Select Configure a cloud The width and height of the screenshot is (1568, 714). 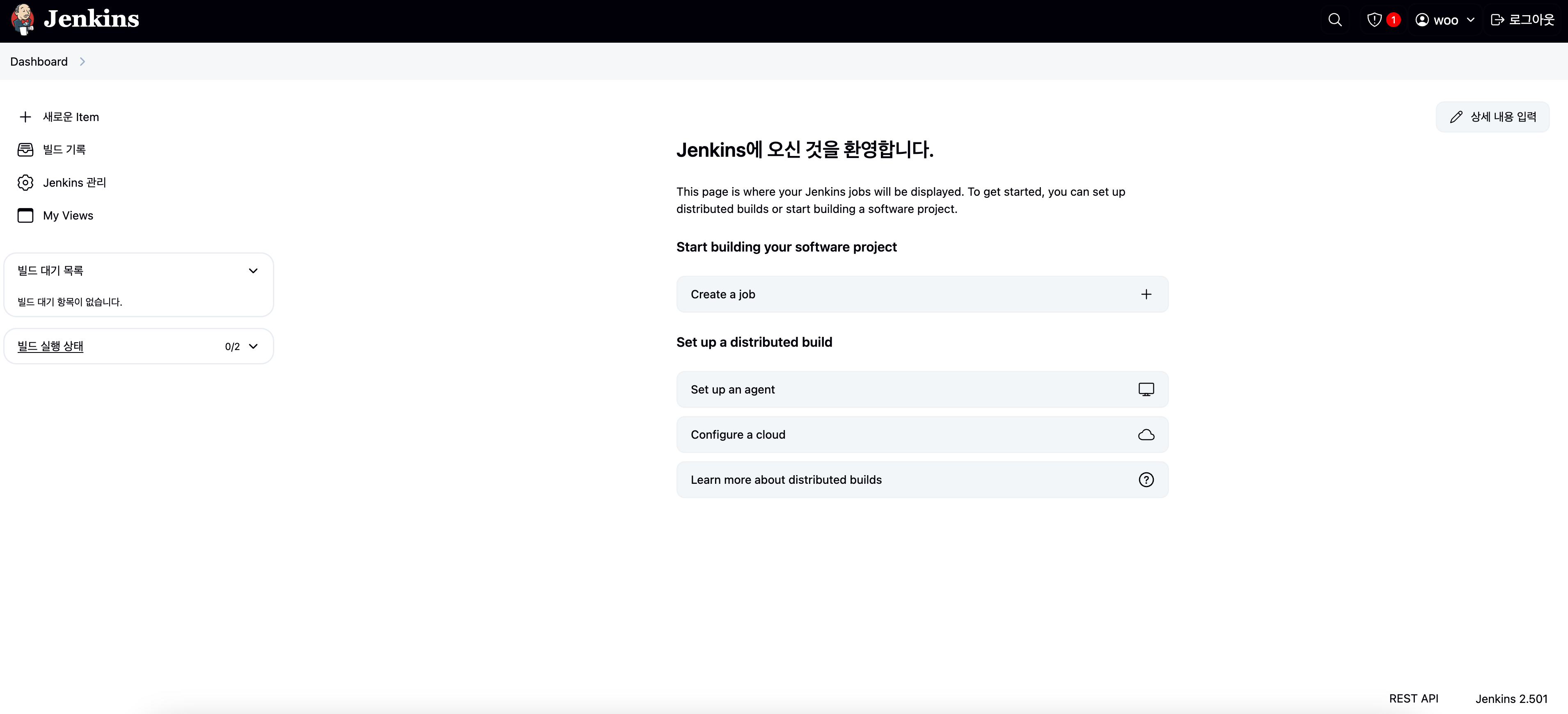922,435
